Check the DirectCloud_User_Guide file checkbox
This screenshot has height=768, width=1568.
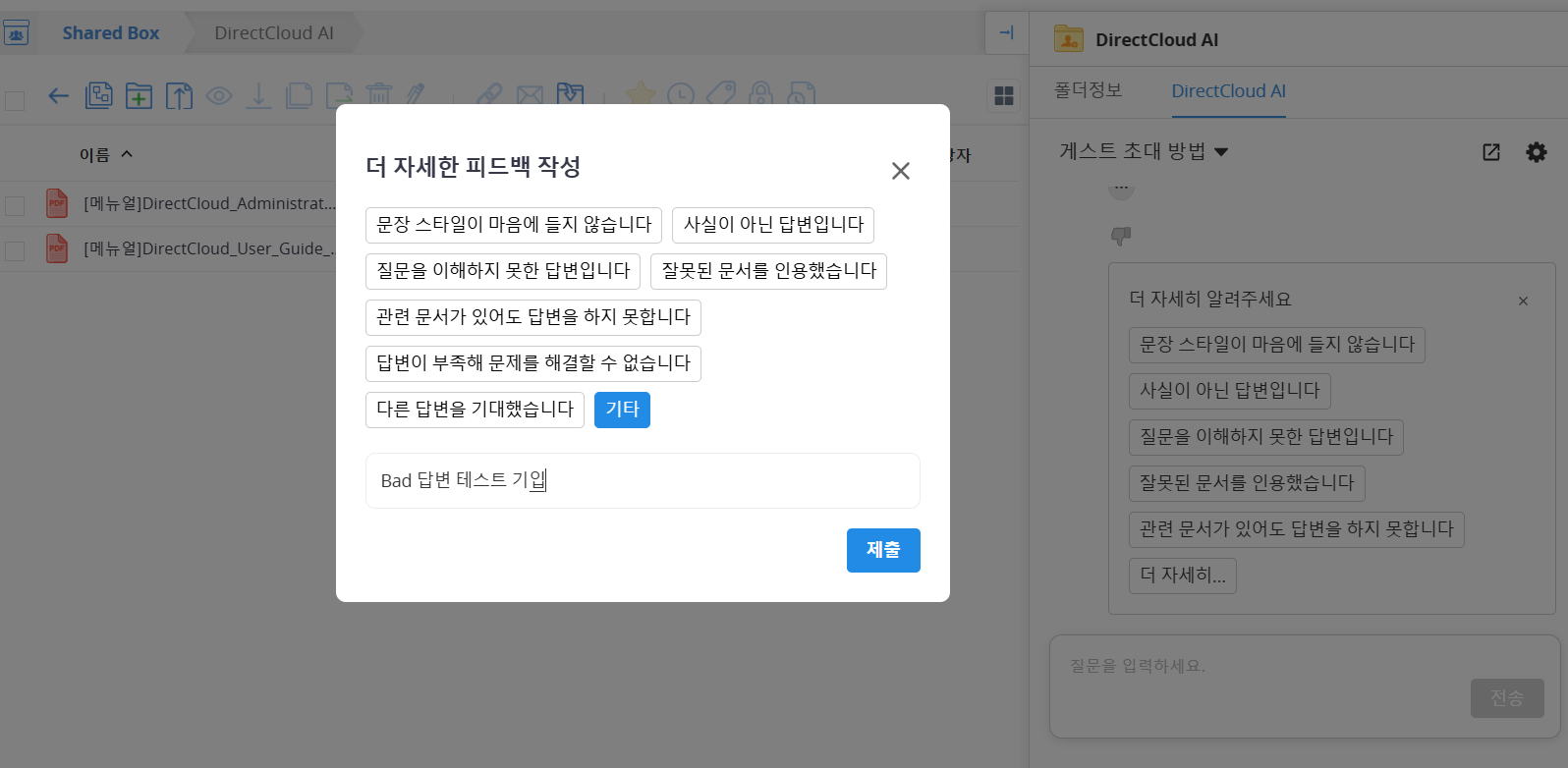(x=15, y=250)
